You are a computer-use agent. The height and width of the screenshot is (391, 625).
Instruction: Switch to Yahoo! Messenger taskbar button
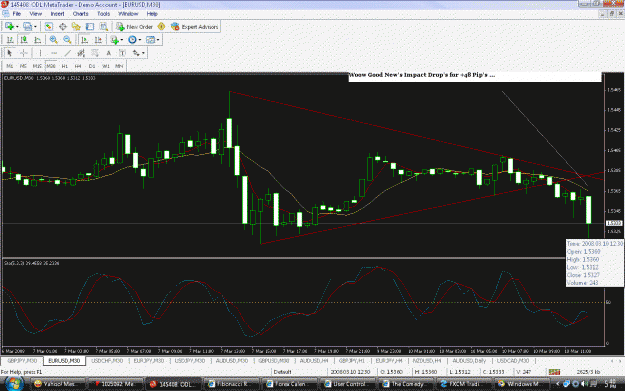58,384
